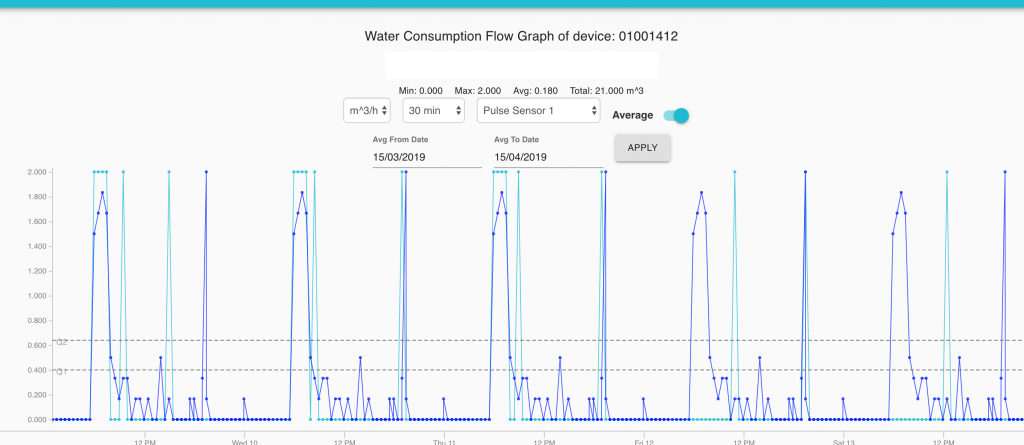1024x445 pixels.
Task: Click the Water Consumption Flow Graph title
Action: [x=527, y=36]
